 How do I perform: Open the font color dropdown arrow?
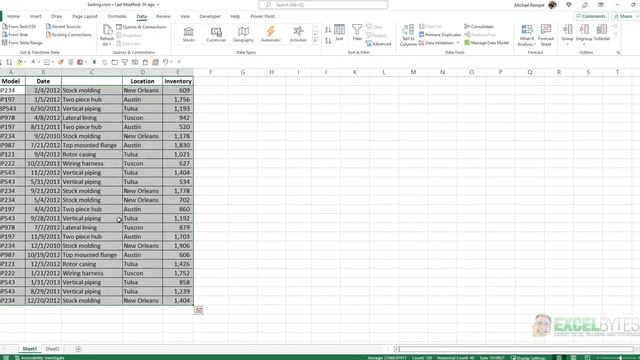click(38, 62)
